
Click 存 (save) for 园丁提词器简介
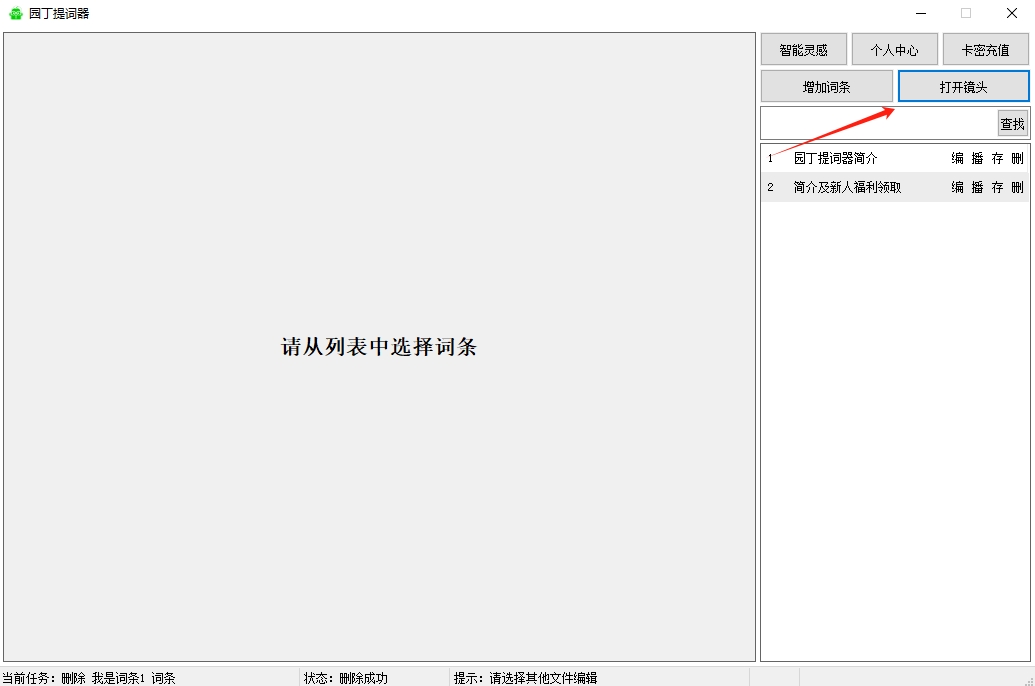pos(997,158)
